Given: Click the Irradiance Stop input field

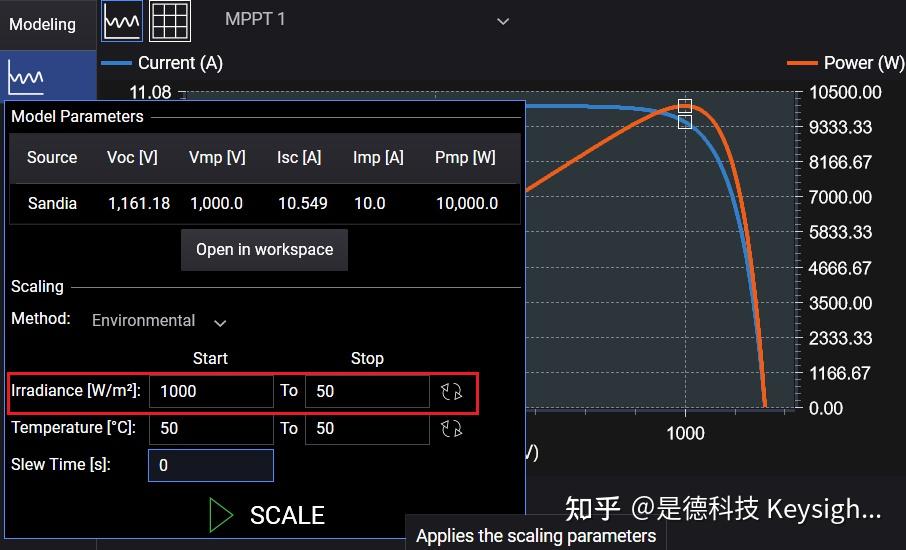Looking at the screenshot, I should click(367, 391).
